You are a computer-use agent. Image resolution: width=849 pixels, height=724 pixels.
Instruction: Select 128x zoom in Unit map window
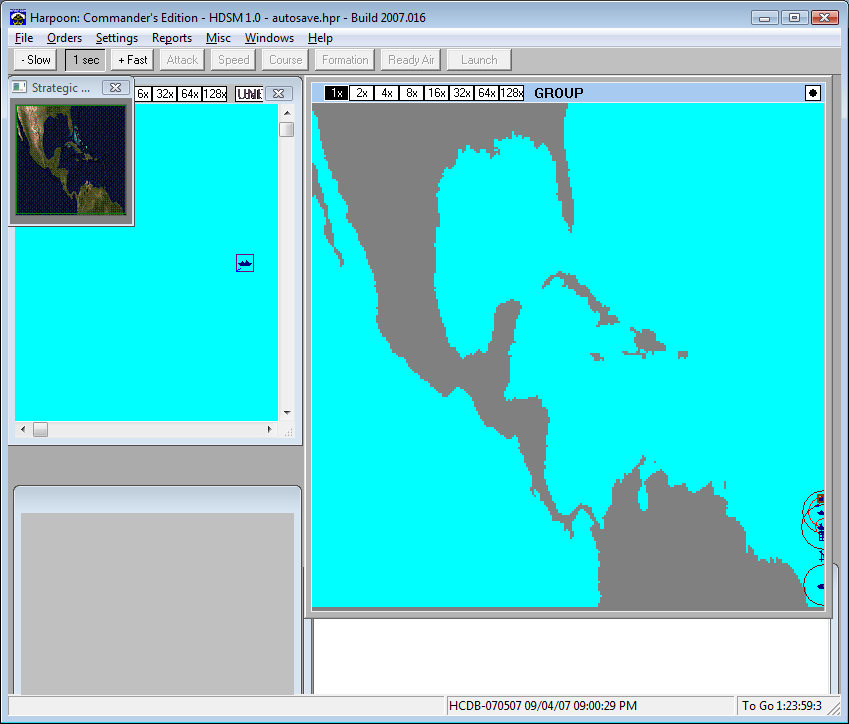coord(215,94)
